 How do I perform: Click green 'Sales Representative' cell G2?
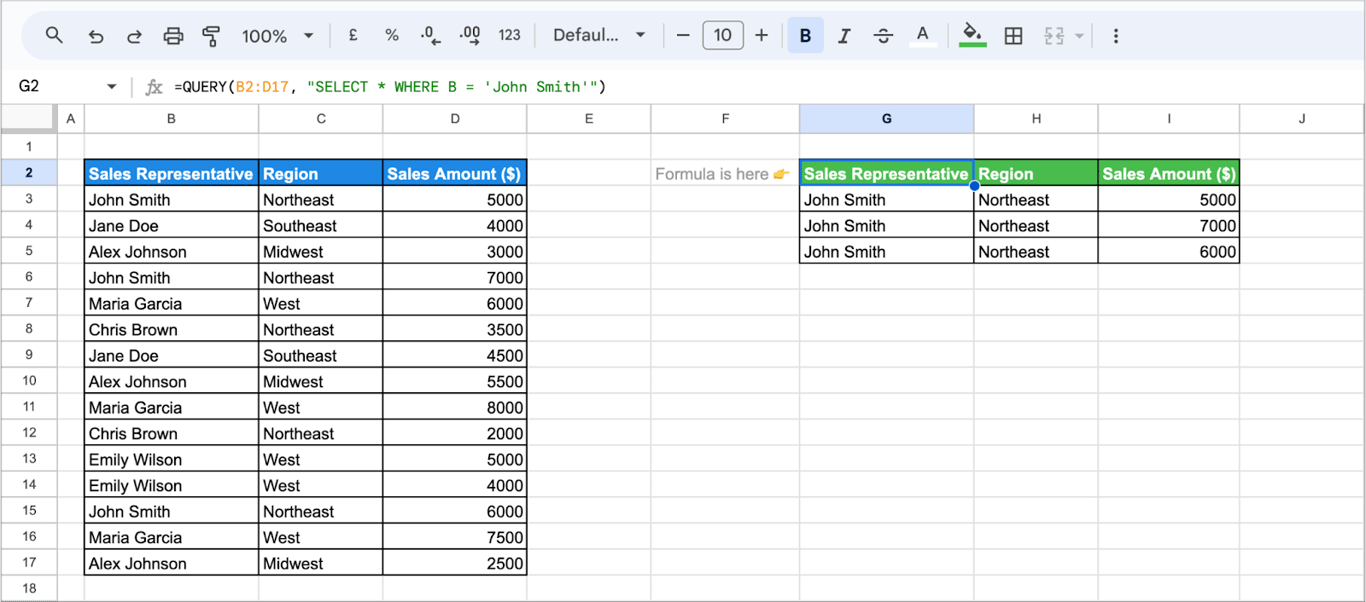click(886, 173)
